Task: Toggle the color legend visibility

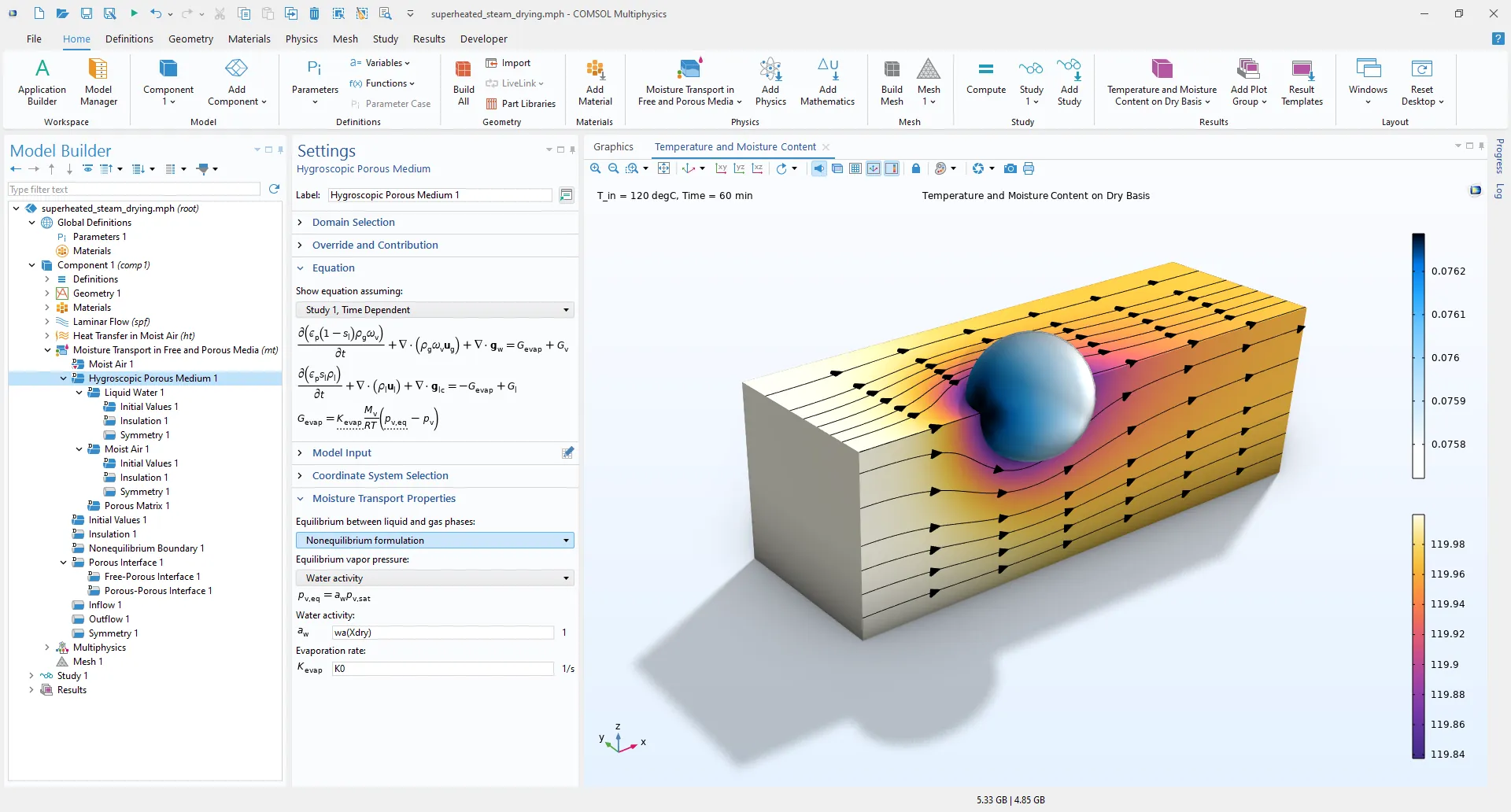Action: point(892,168)
